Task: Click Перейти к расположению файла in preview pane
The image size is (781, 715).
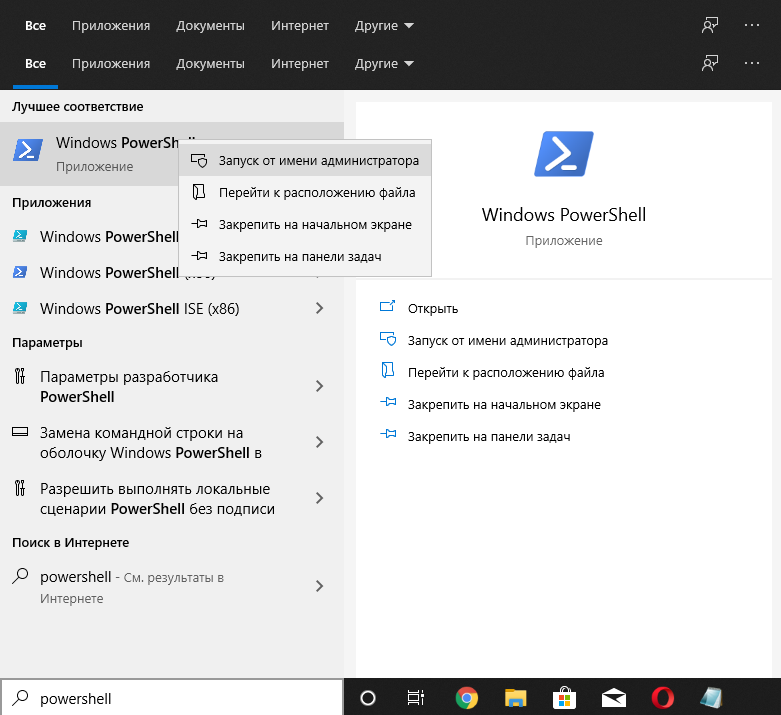Action: point(506,372)
